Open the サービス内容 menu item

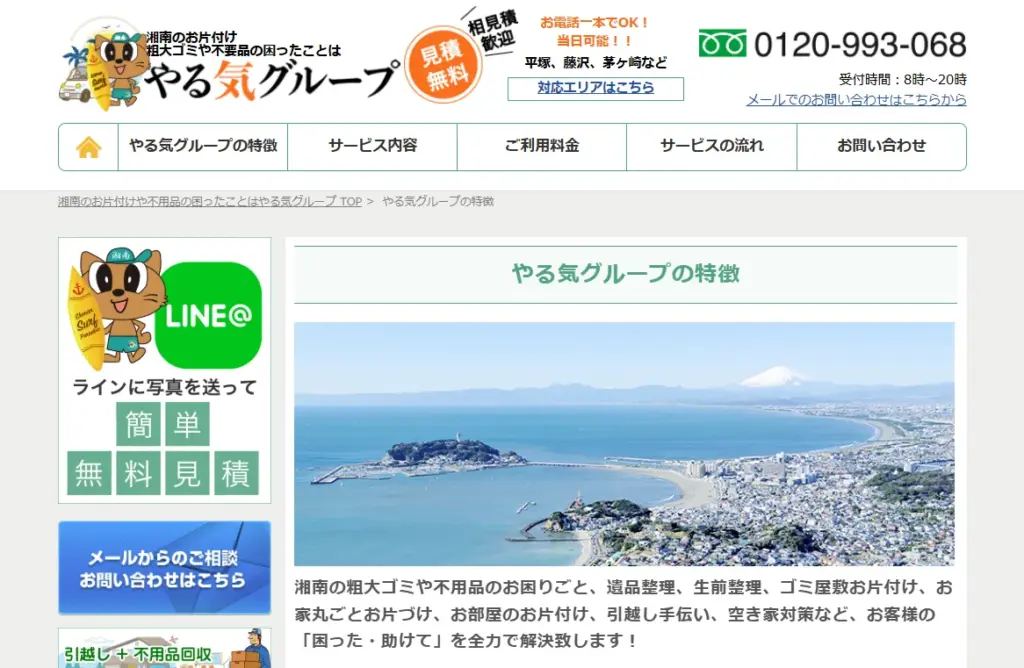pos(372,146)
